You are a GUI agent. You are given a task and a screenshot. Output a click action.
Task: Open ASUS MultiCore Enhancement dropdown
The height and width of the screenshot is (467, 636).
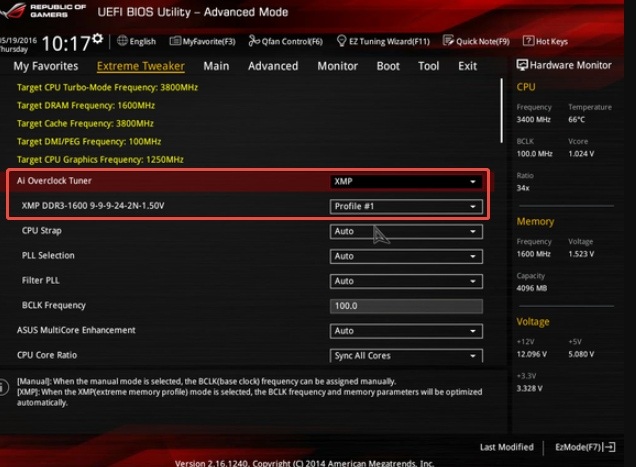406,331
